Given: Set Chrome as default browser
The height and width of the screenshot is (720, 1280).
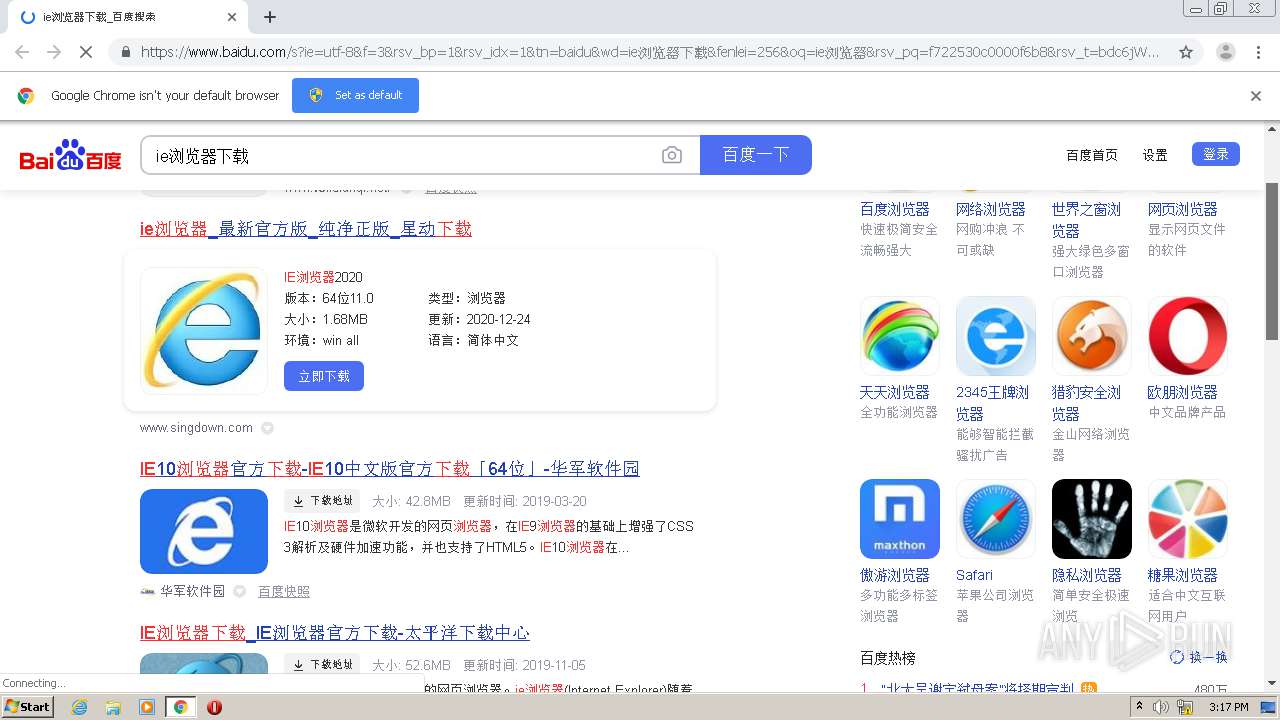Looking at the screenshot, I should (355, 96).
